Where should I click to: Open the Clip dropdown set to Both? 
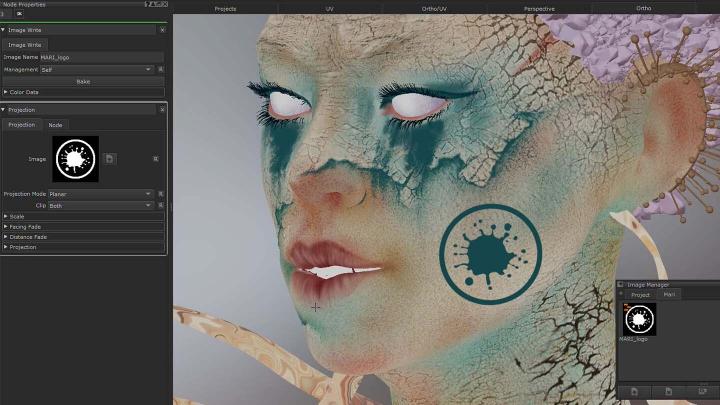click(100, 205)
